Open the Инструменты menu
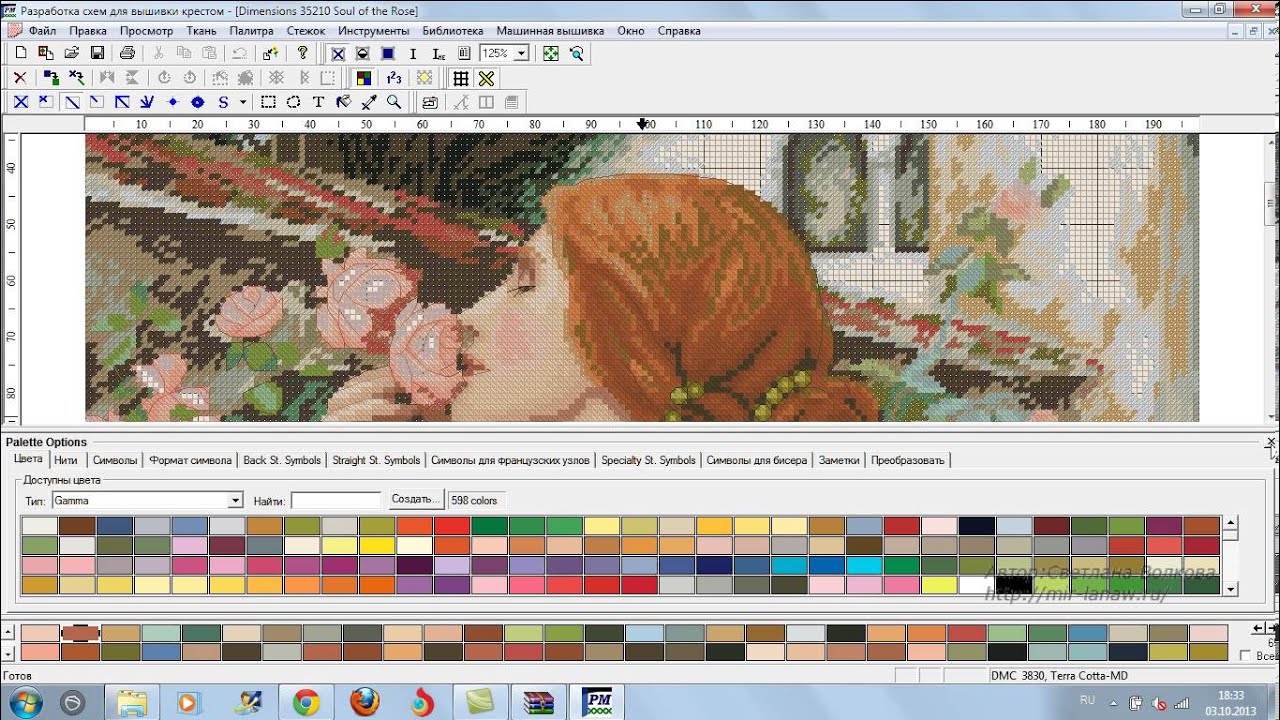This screenshot has height=720, width=1280. pyautogui.click(x=373, y=31)
